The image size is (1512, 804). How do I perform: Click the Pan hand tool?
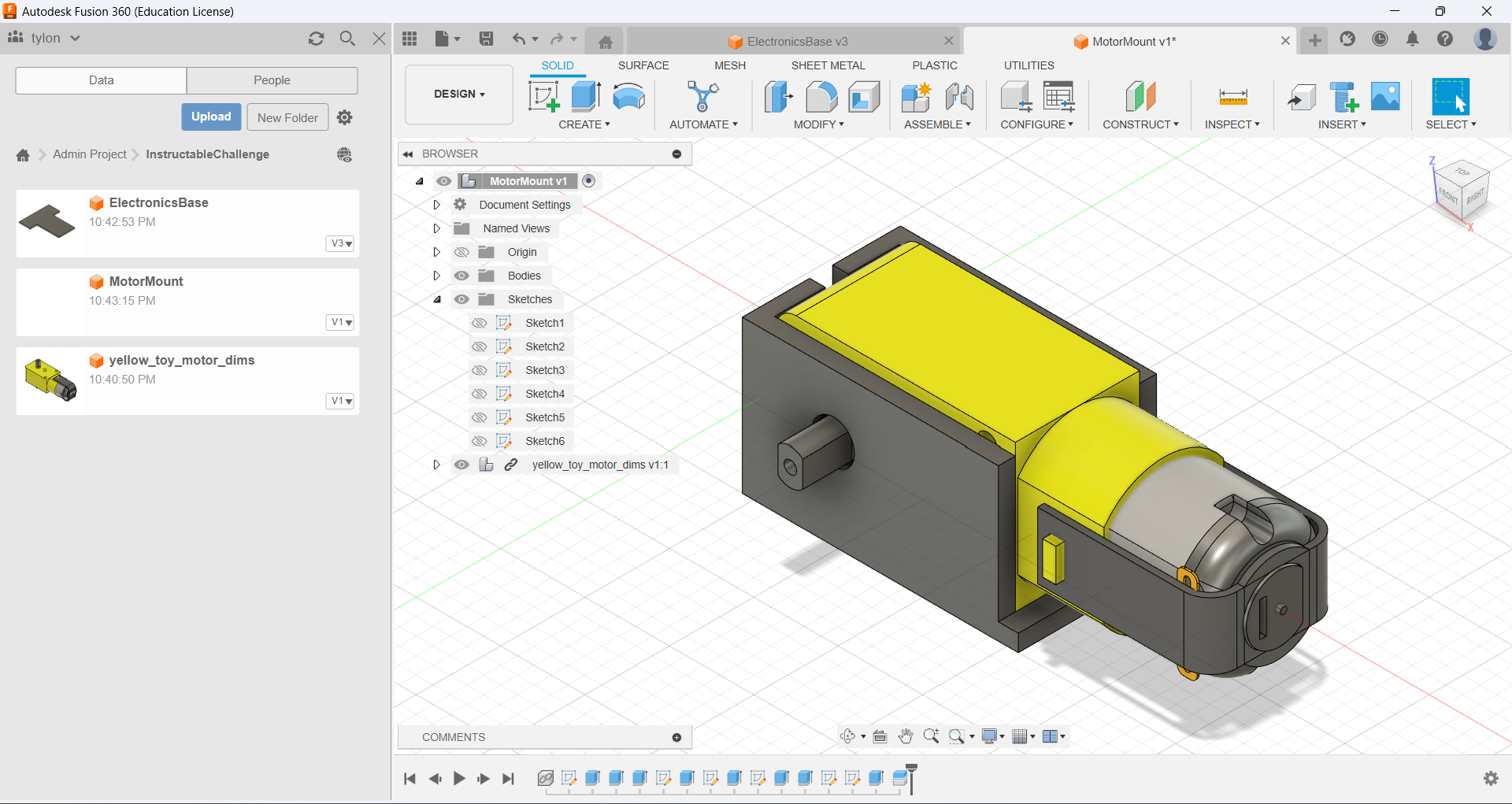click(x=906, y=736)
